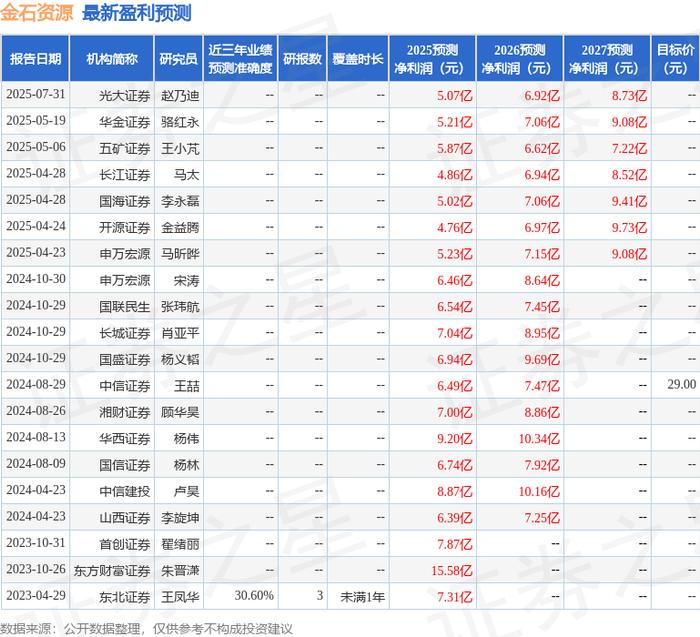700x637 pixels.
Task: Click the 30.60% accuracy value
Action: coord(254,595)
